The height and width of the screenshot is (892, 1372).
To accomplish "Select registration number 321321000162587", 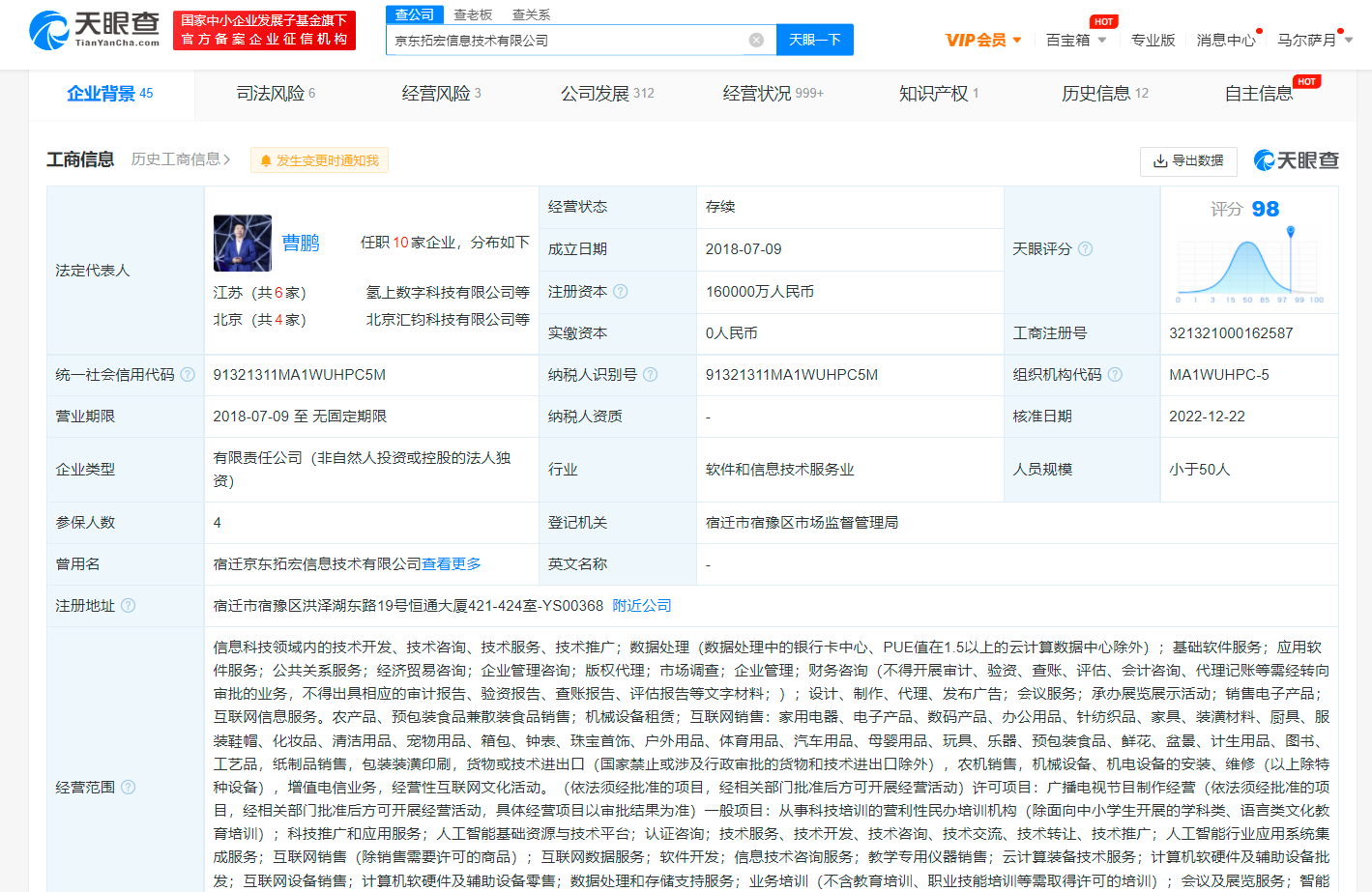I will [x=1231, y=332].
